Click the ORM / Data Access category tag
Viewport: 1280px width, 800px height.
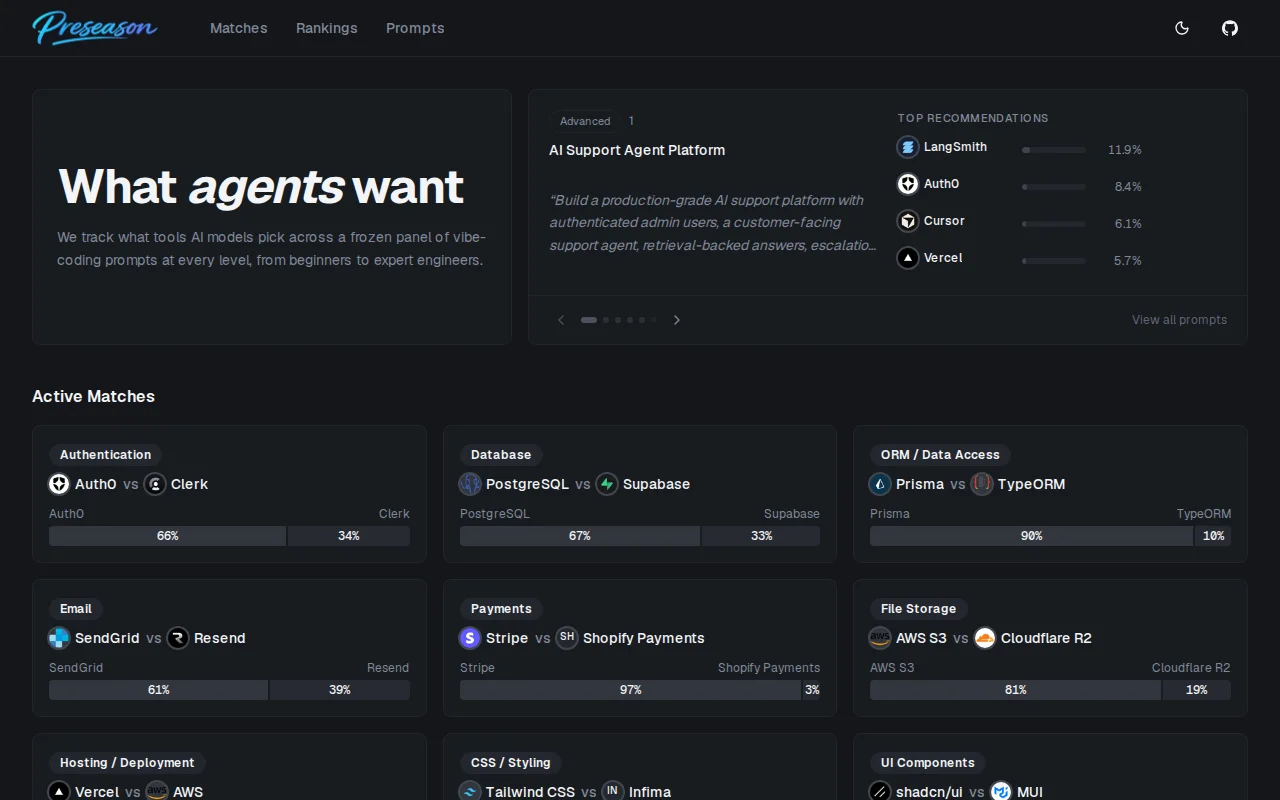940,455
